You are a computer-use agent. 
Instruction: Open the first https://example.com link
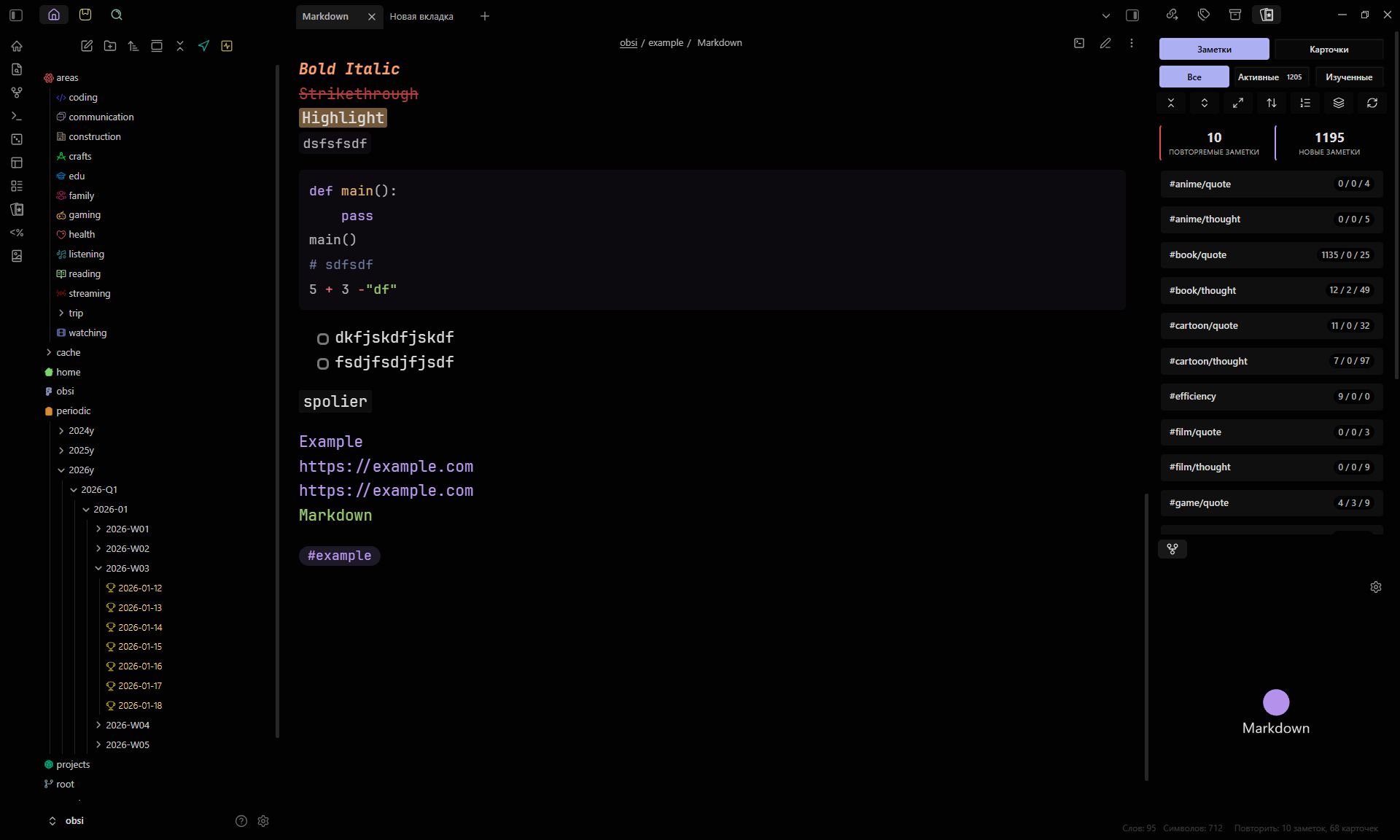point(386,467)
